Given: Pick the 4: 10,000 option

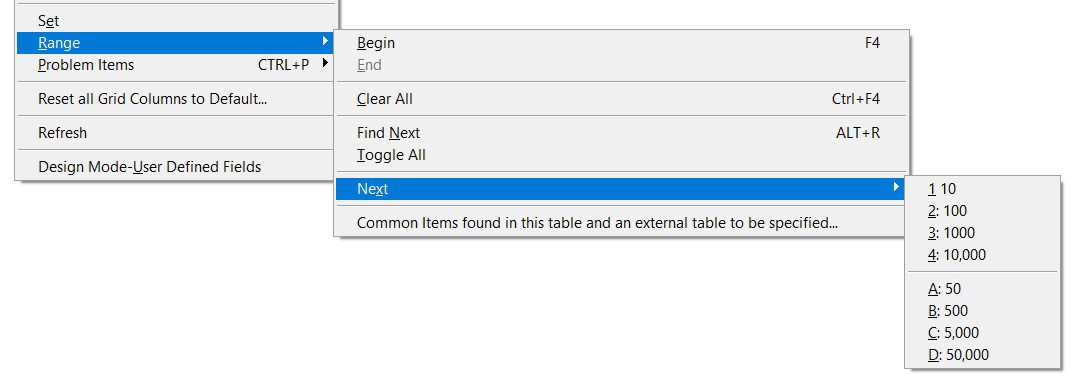Looking at the screenshot, I should (x=982, y=254).
